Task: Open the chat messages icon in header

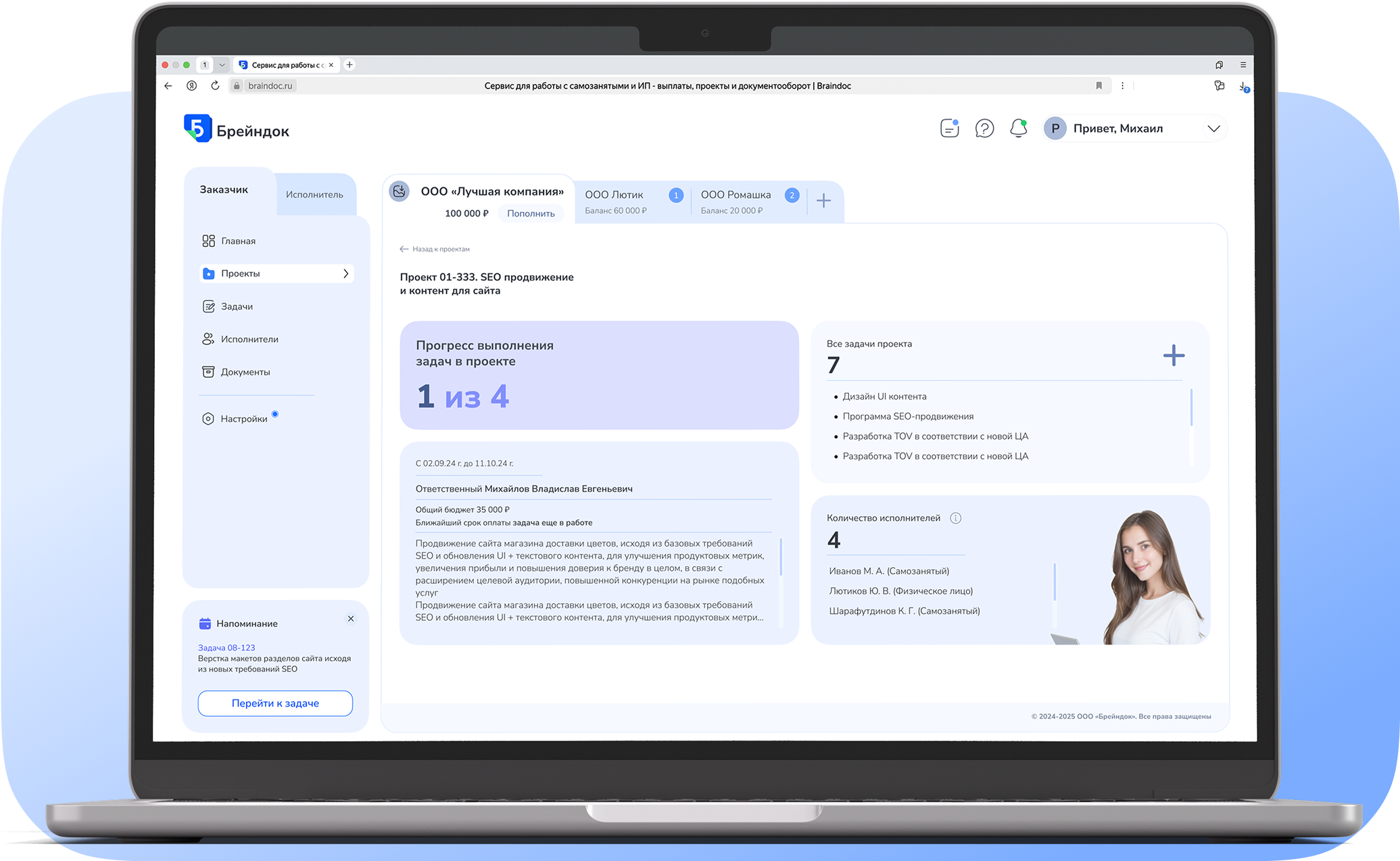Action: pyautogui.click(x=950, y=128)
